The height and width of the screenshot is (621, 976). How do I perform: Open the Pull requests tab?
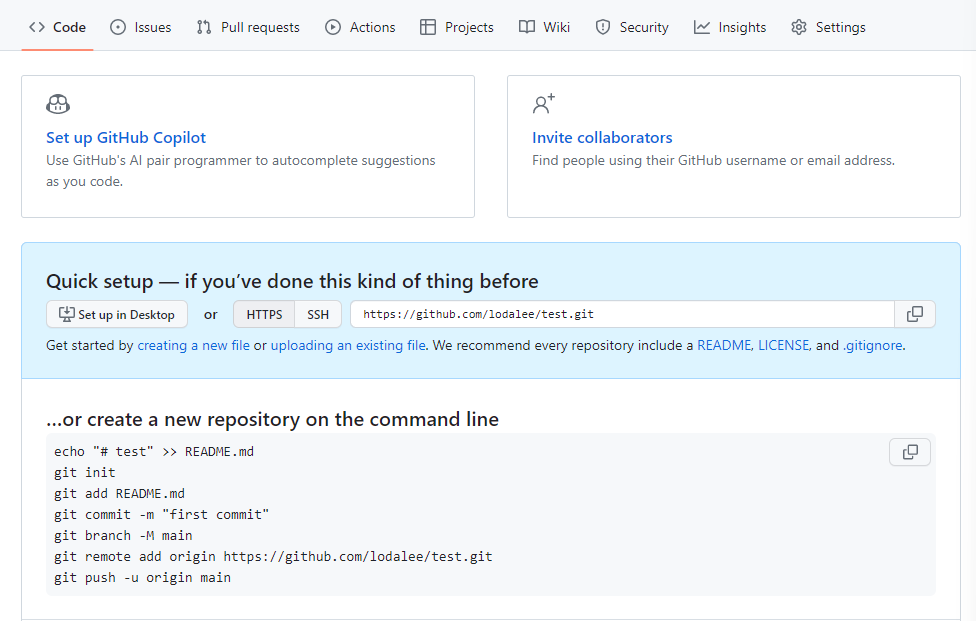248,27
